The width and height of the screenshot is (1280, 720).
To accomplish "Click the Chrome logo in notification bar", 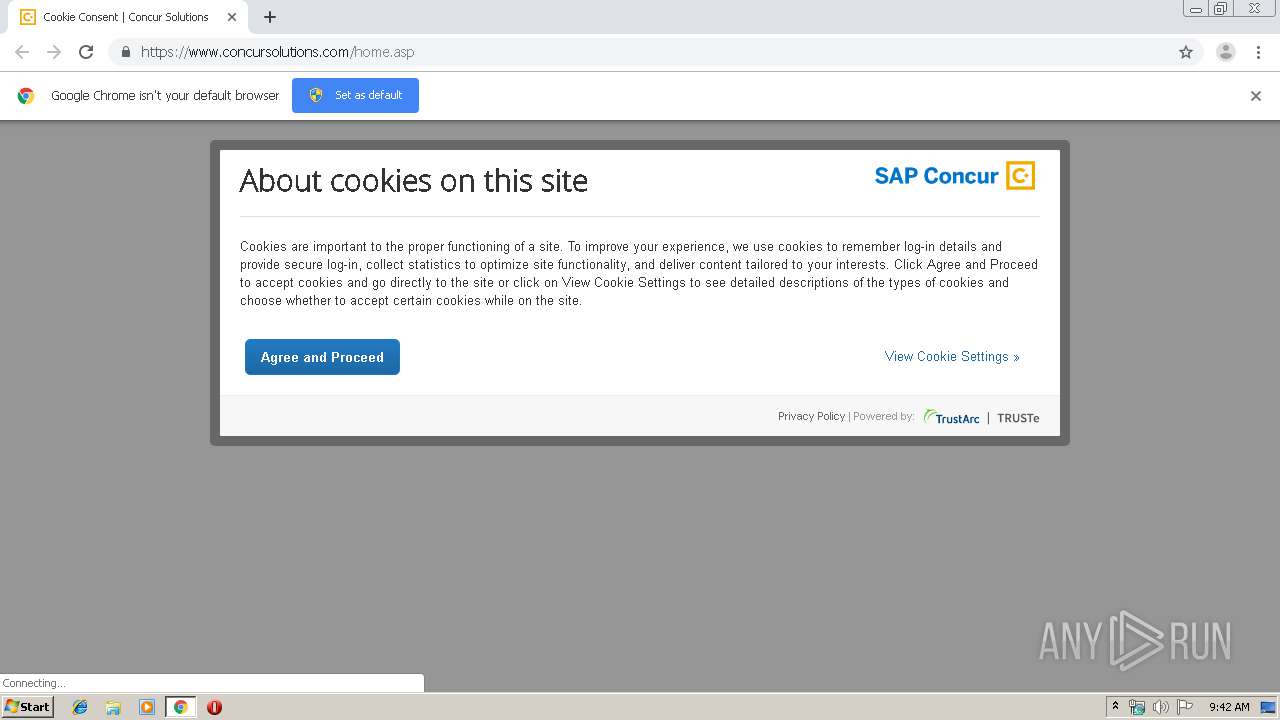I will [x=26, y=96].
